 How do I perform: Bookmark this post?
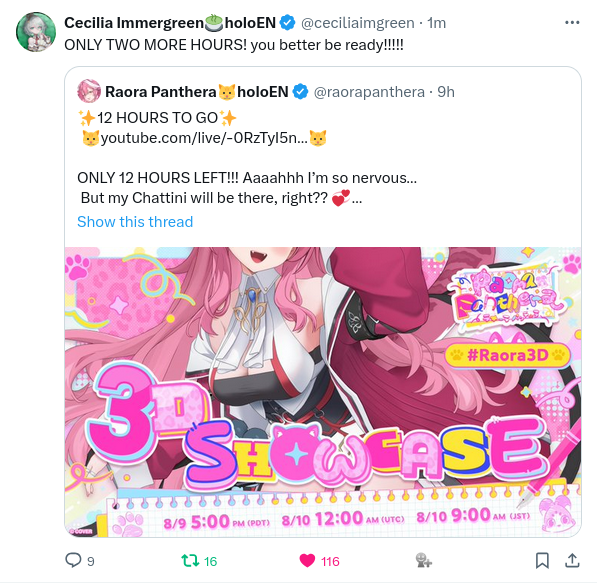tap(542, 560)
